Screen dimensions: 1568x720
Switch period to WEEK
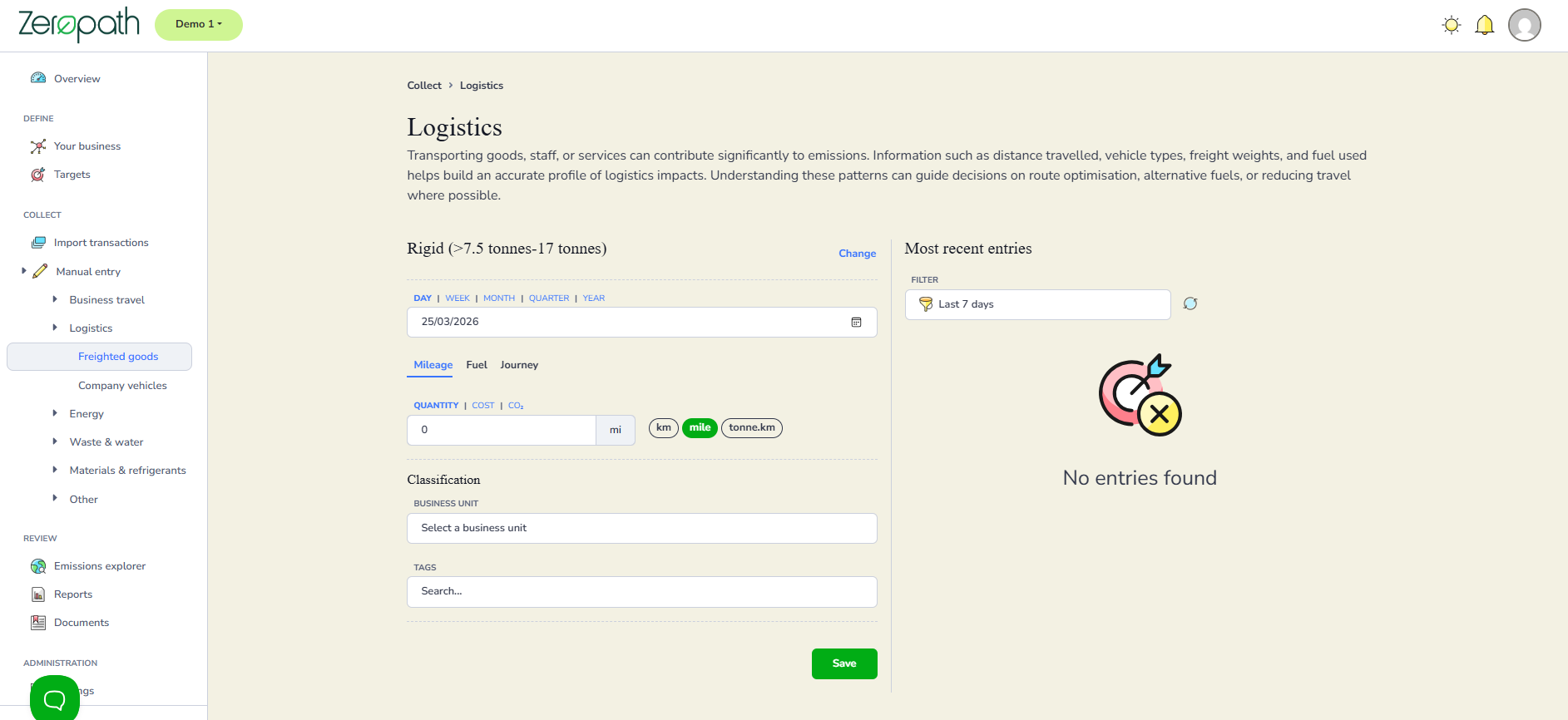click(x=458, y=298)
